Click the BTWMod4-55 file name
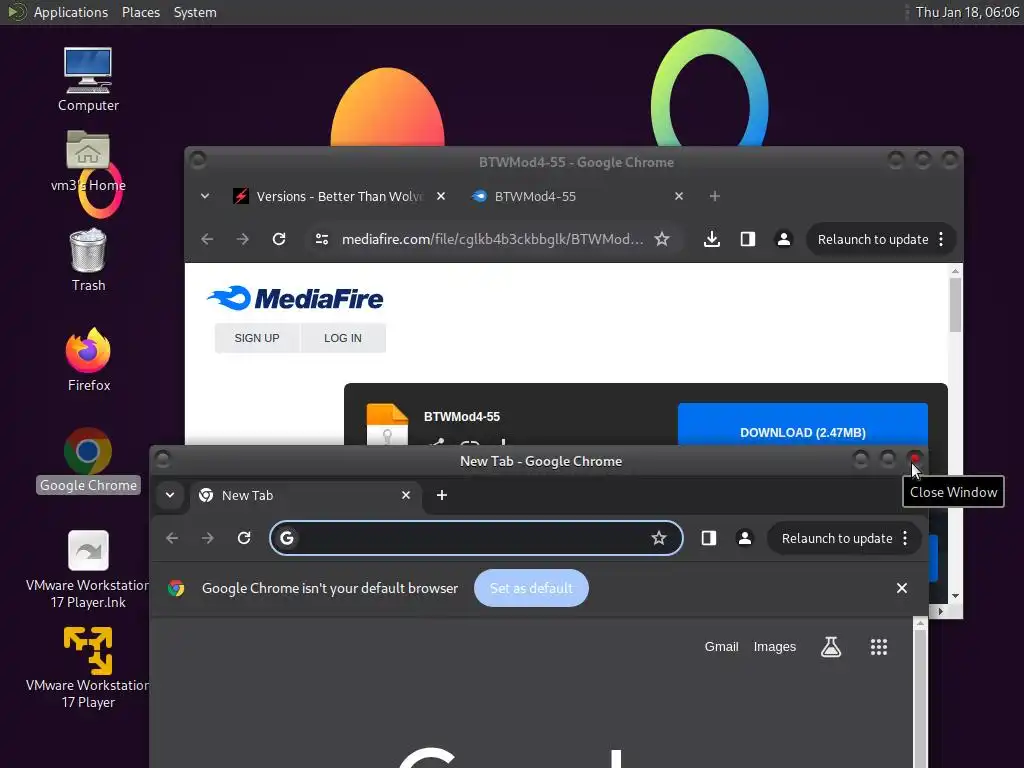Image resolution: width=1024 pixels, height=768 pixels. [462, 417]
